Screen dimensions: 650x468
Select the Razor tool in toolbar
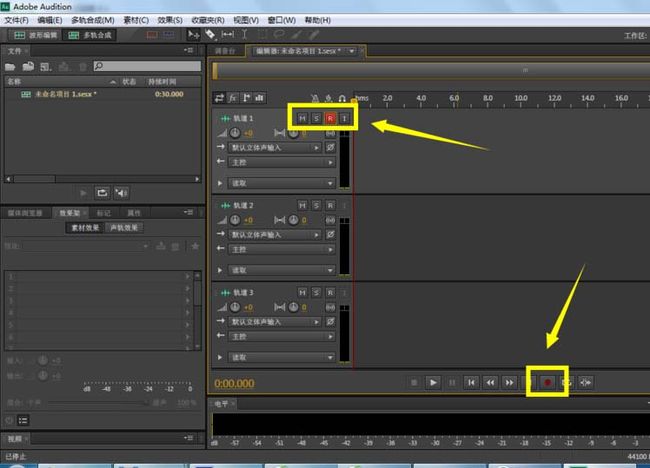click(210, 34)
